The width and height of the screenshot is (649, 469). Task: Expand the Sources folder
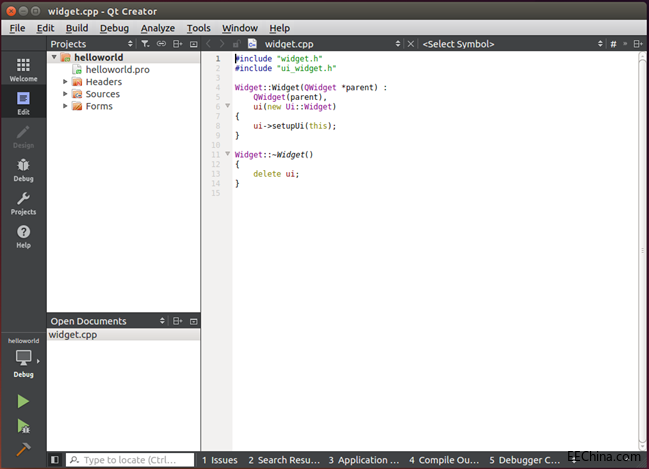(65, 94)
